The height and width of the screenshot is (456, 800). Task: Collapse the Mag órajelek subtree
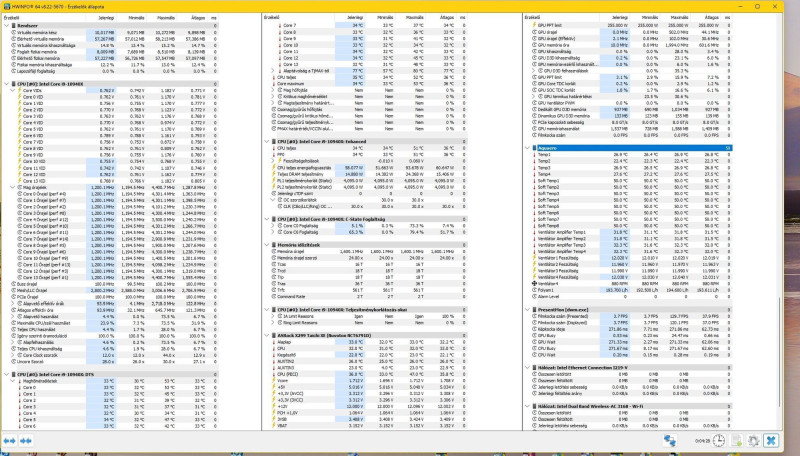point(13,188)
